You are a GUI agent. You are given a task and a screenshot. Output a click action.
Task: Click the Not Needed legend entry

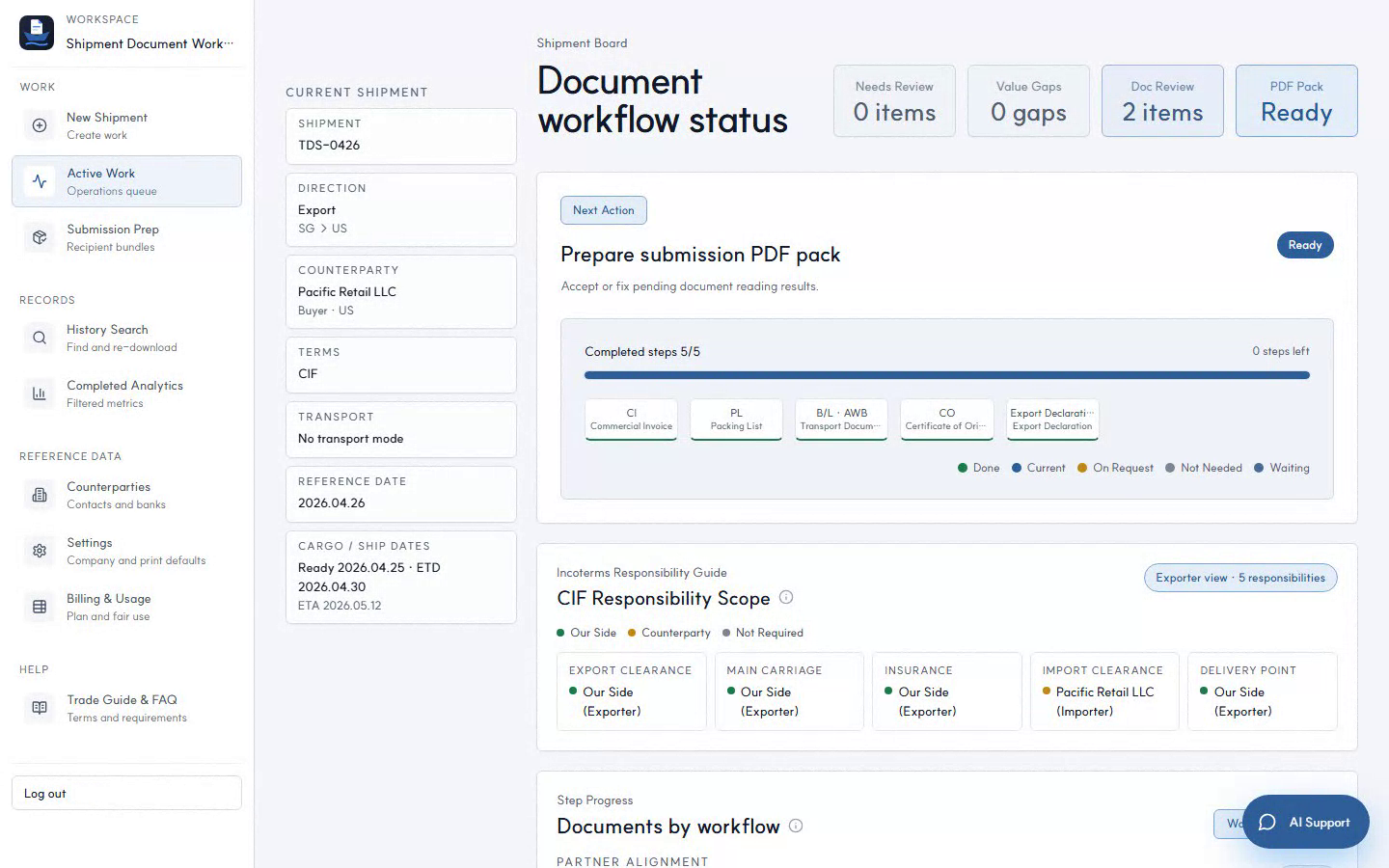point(1204,468)
